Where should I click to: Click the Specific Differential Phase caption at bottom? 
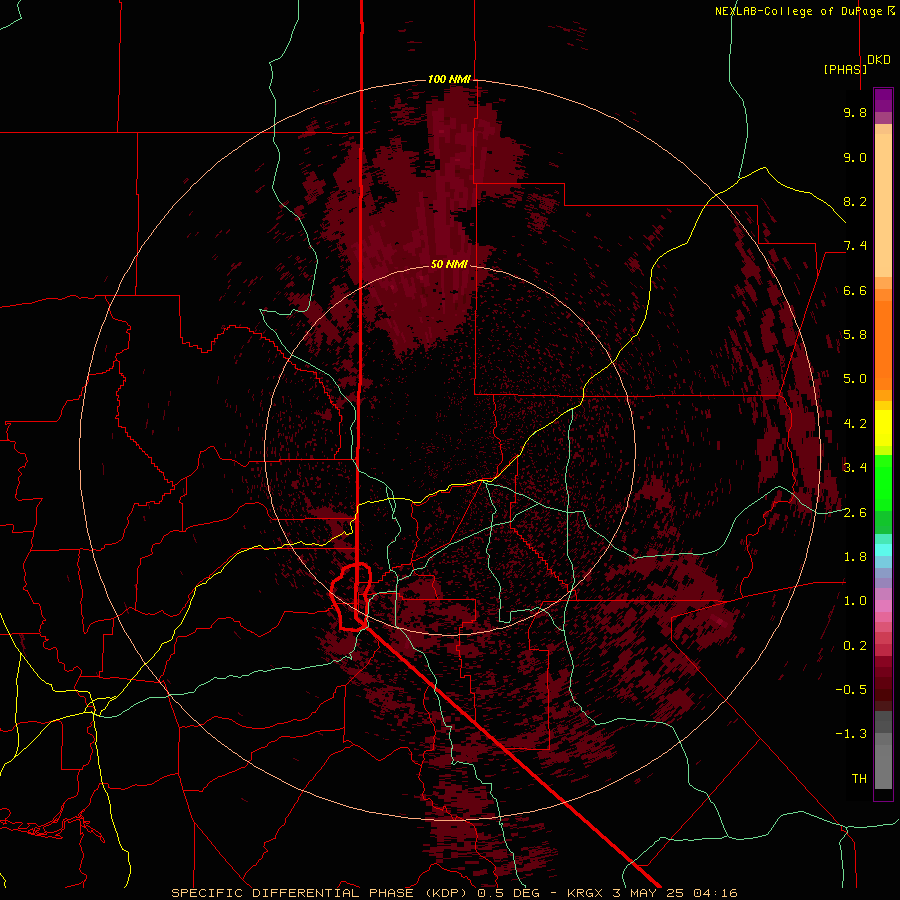(x=454, y=893)
